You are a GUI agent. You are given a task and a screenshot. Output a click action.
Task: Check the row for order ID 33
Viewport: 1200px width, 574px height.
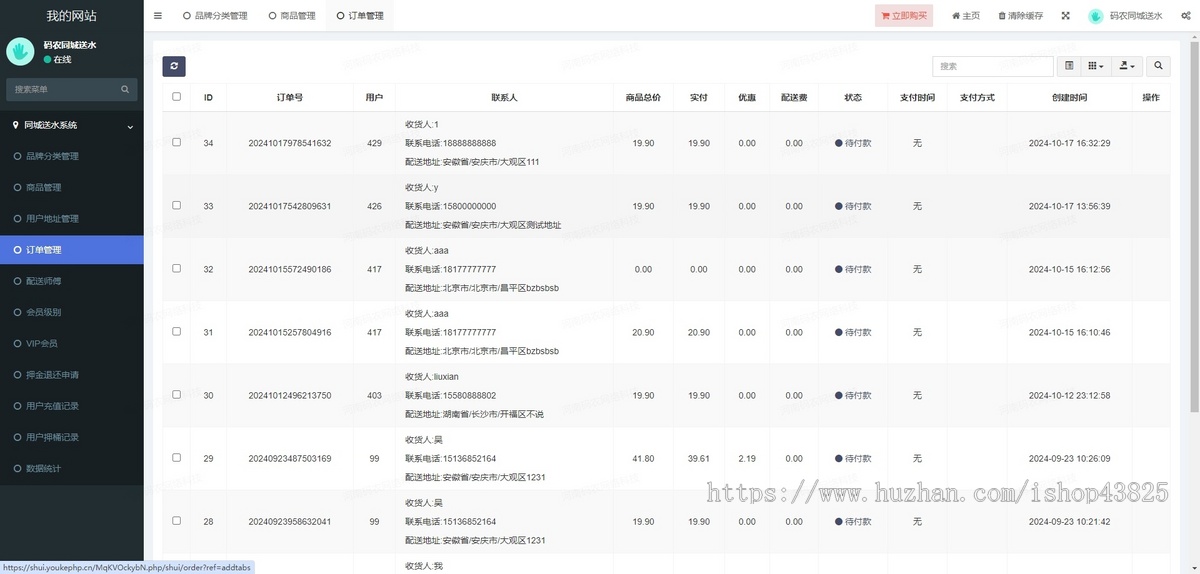point(177,205)
